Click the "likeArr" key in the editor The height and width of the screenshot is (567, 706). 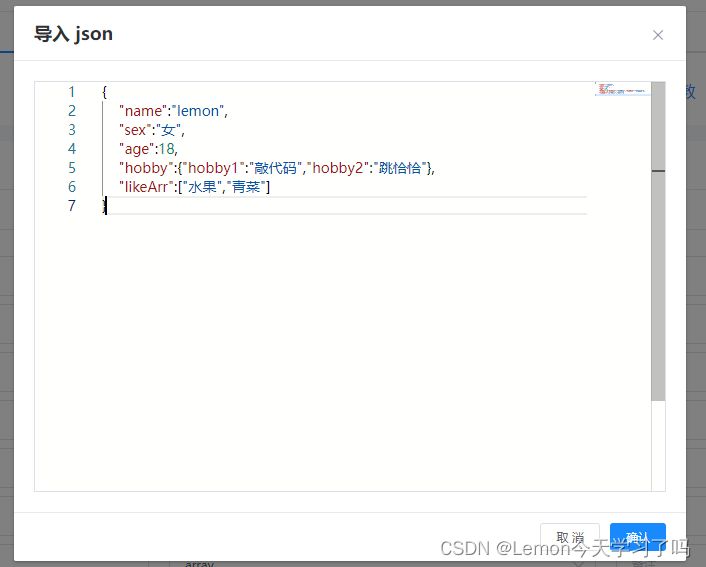(x=148, y=187)
